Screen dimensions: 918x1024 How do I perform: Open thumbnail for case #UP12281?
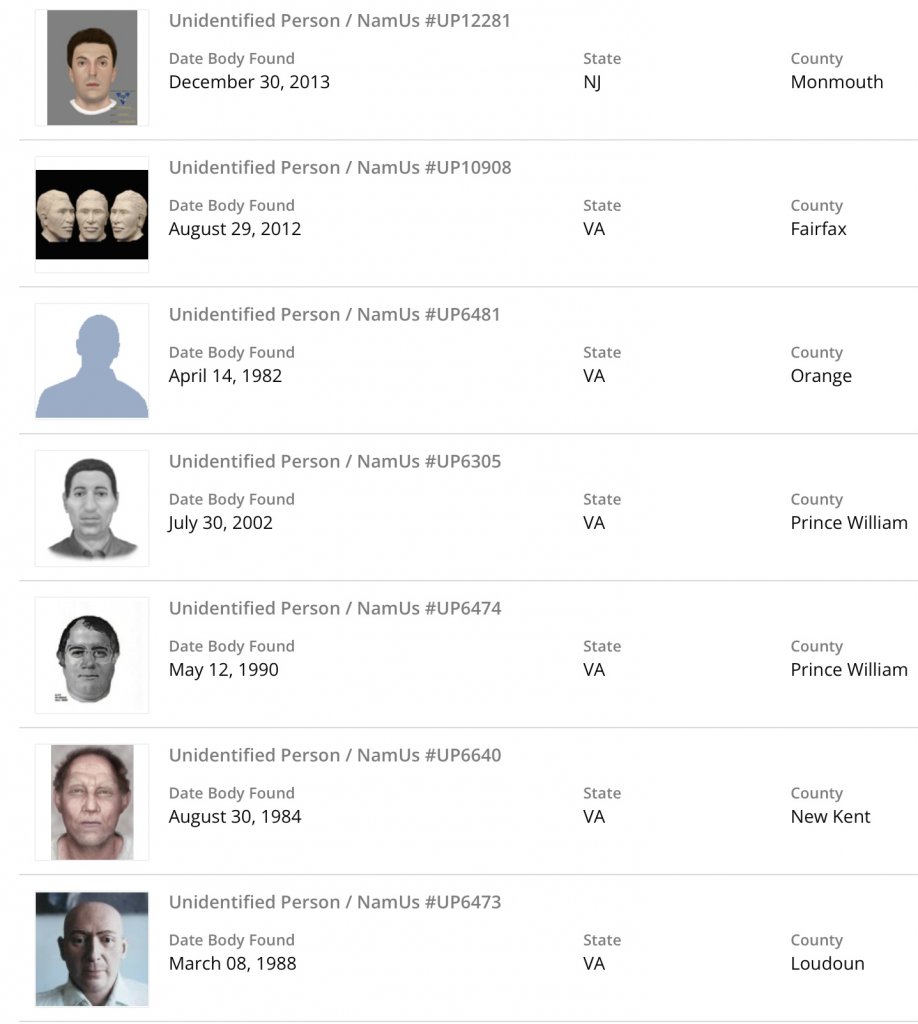(92, 68)
